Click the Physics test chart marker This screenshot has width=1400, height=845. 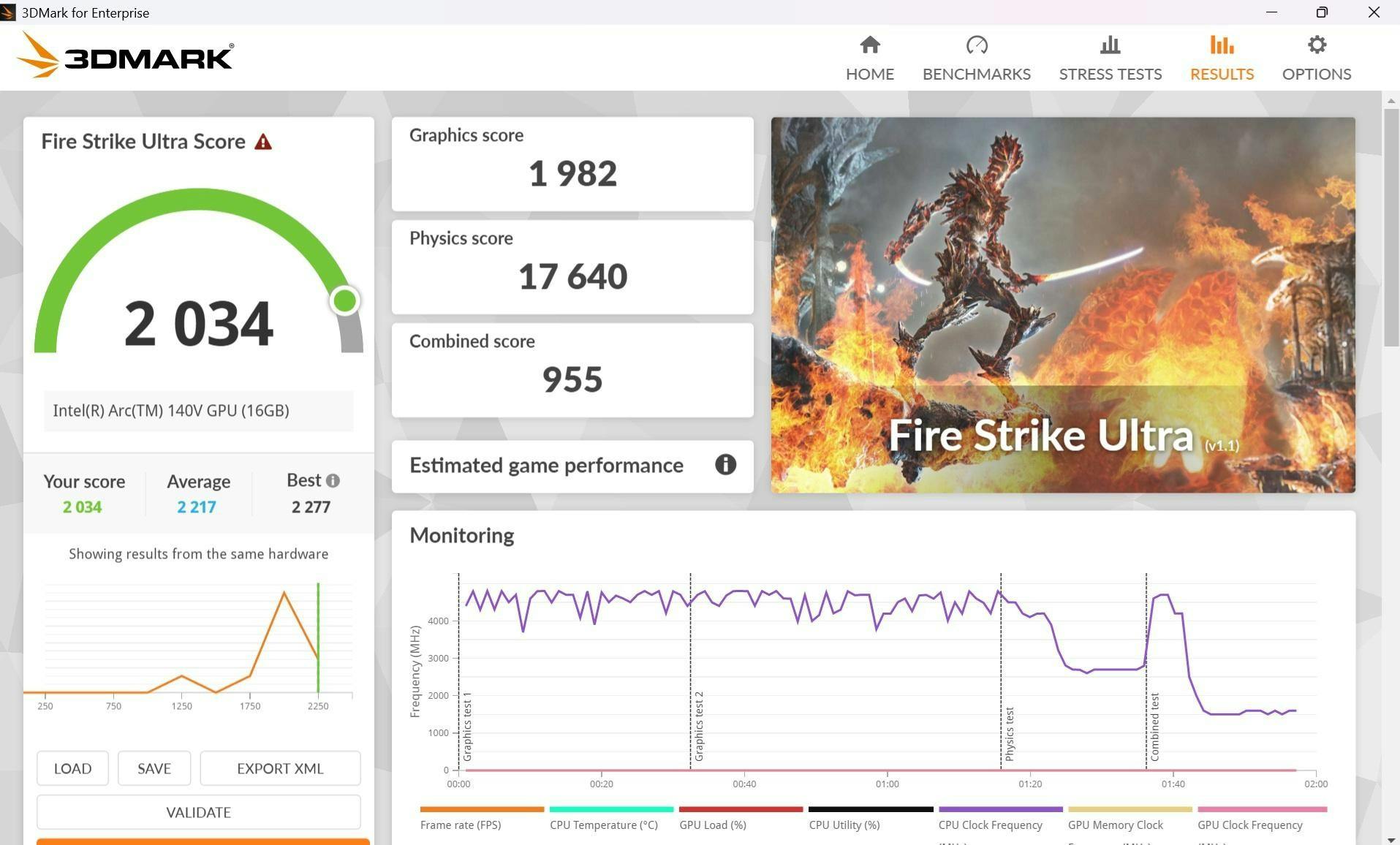click(x=1010, y=734)
